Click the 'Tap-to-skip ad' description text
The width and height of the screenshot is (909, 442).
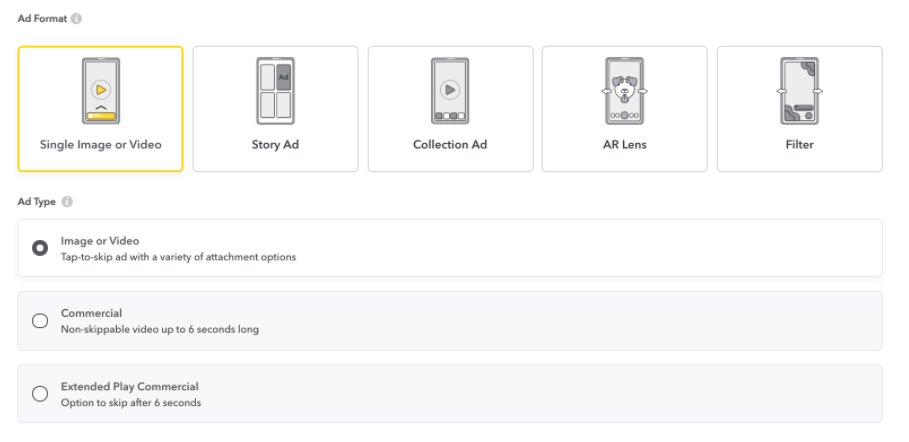pyautogui.click(x=179, y=256)
